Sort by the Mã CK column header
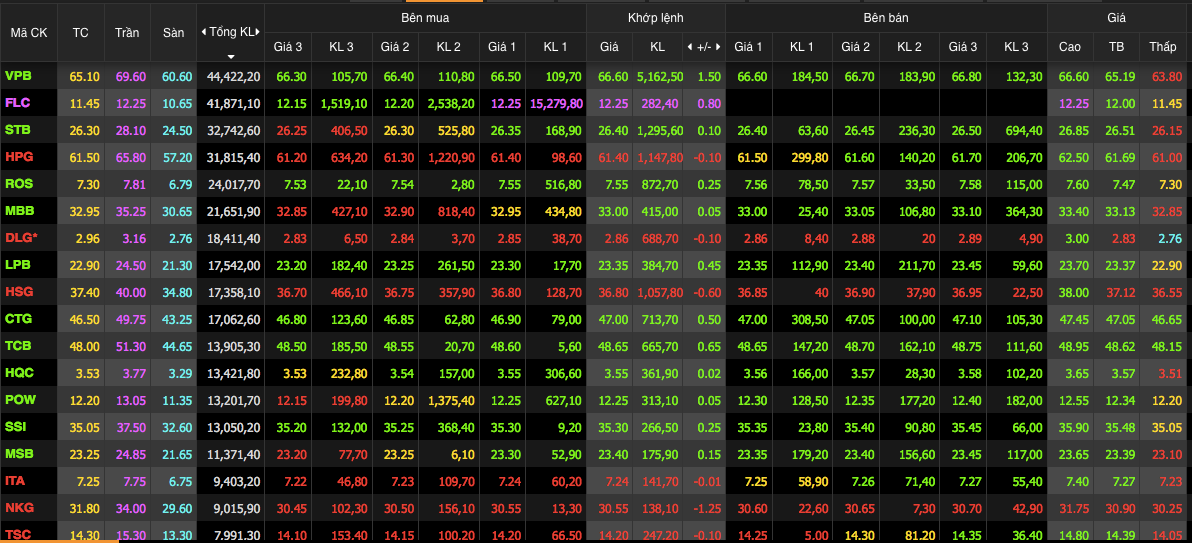 click(x=29, y=33)
